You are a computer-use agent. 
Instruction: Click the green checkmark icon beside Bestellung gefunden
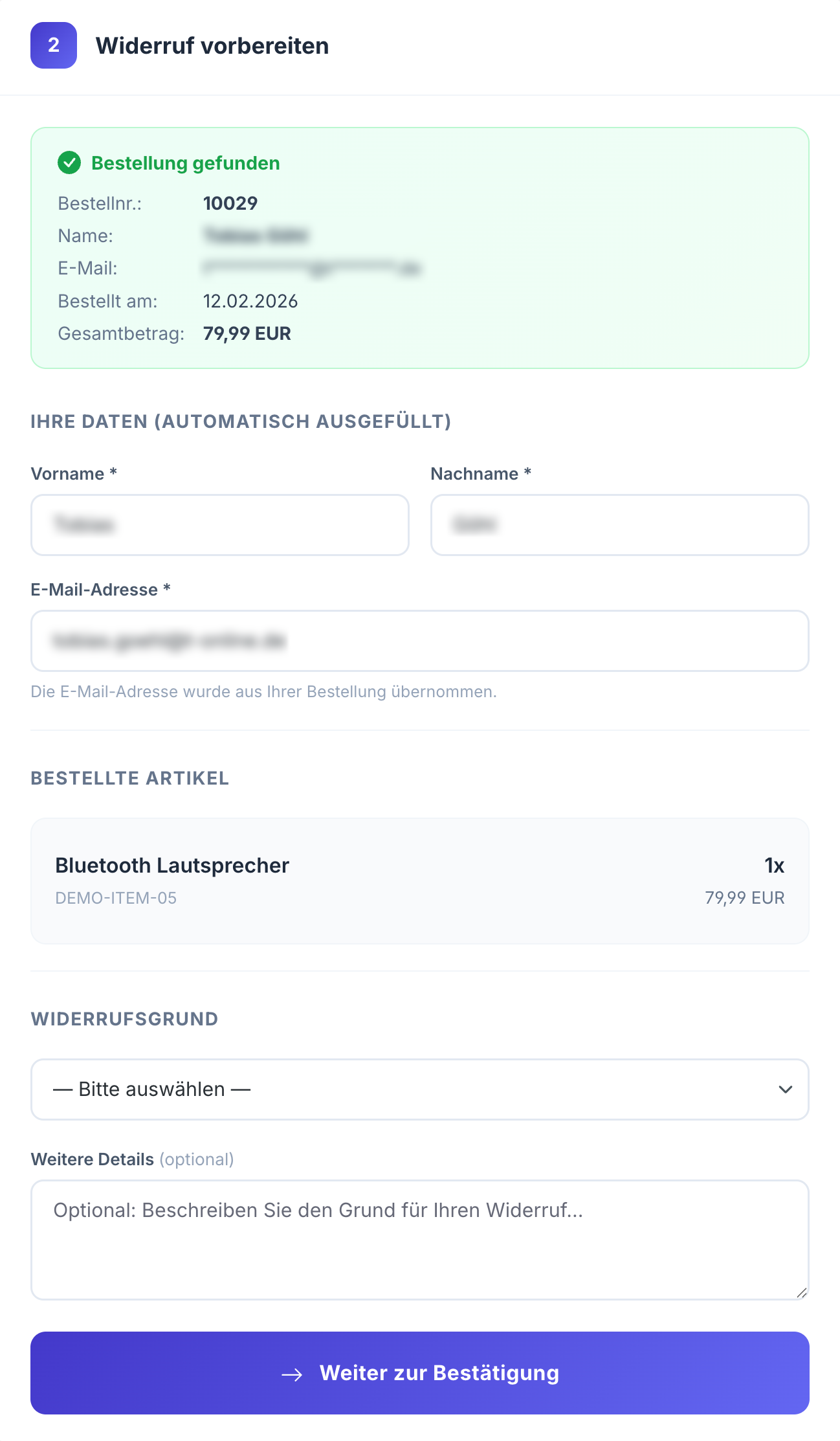point(69,163)
